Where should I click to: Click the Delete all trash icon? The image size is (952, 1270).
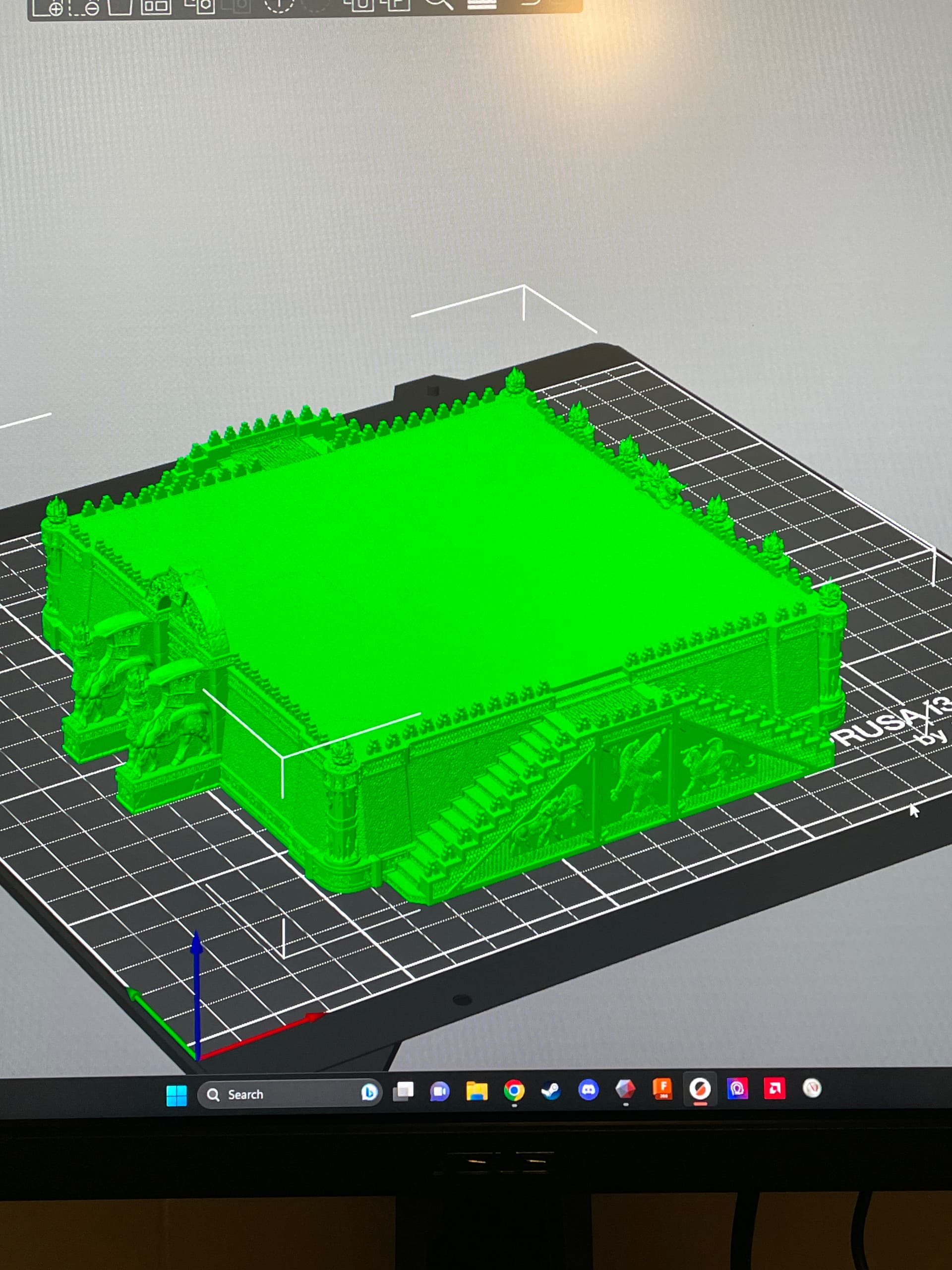(120, 6)
